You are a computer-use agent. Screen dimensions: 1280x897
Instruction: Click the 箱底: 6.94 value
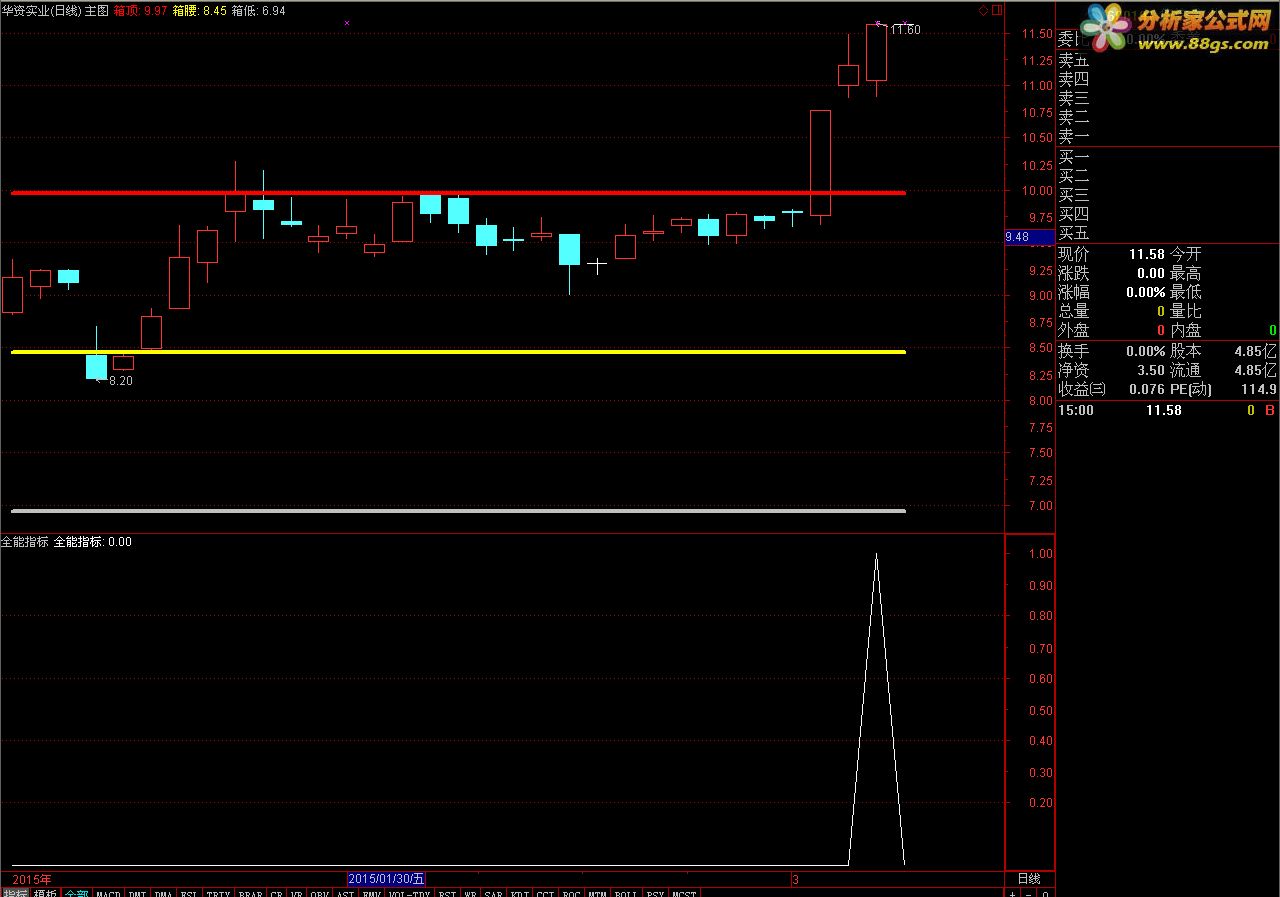pyautogui.click(x=258, y=10)
